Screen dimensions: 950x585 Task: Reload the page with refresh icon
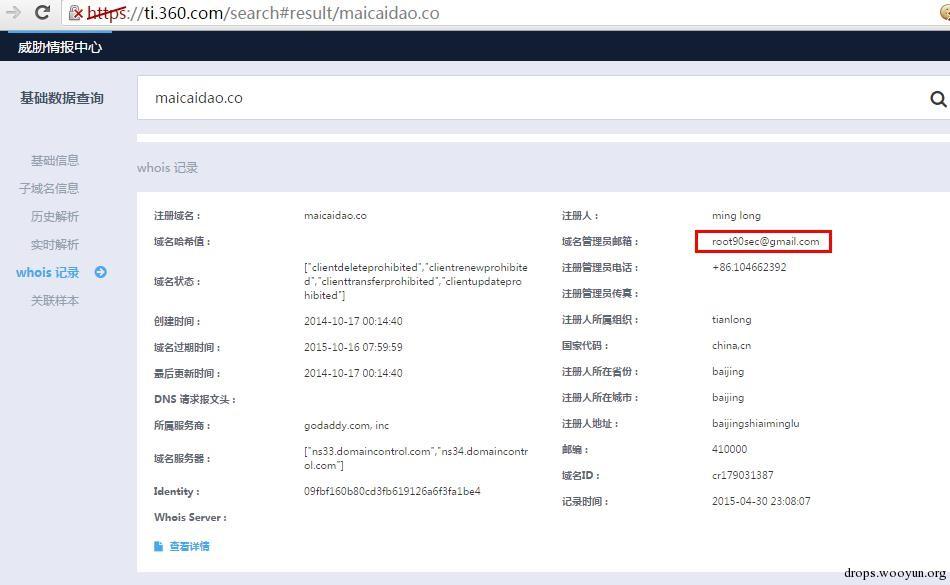(x=42, y=12)
